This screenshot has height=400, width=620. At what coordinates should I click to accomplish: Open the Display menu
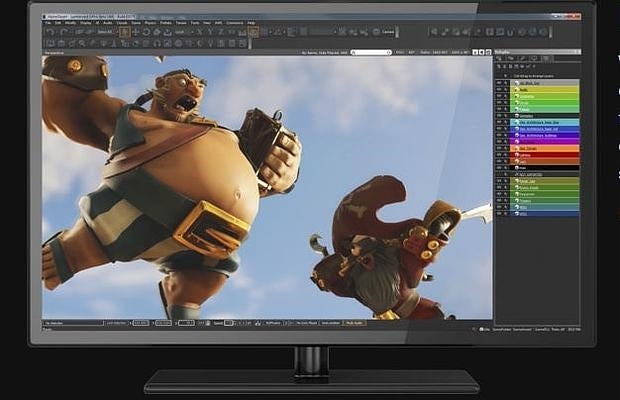click(85, 23)
